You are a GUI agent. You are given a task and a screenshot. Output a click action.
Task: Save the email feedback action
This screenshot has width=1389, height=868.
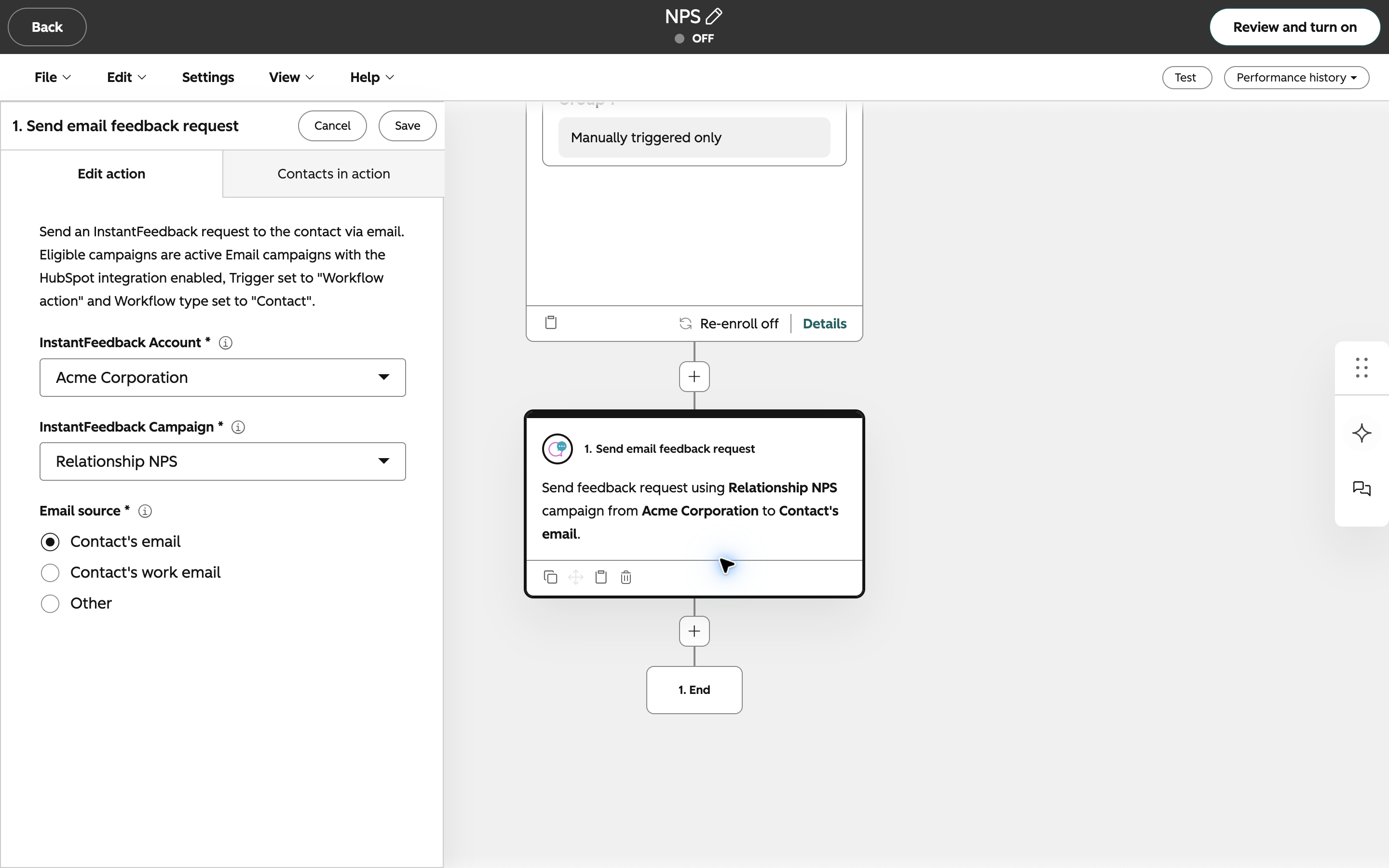[x=408, y=126]
